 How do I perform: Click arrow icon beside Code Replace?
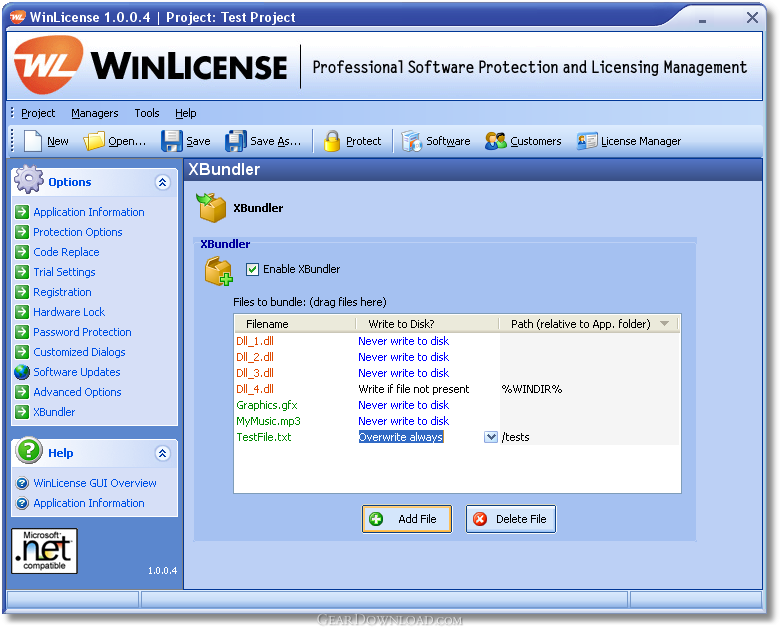pyautogui.click(x=22, y=252)
